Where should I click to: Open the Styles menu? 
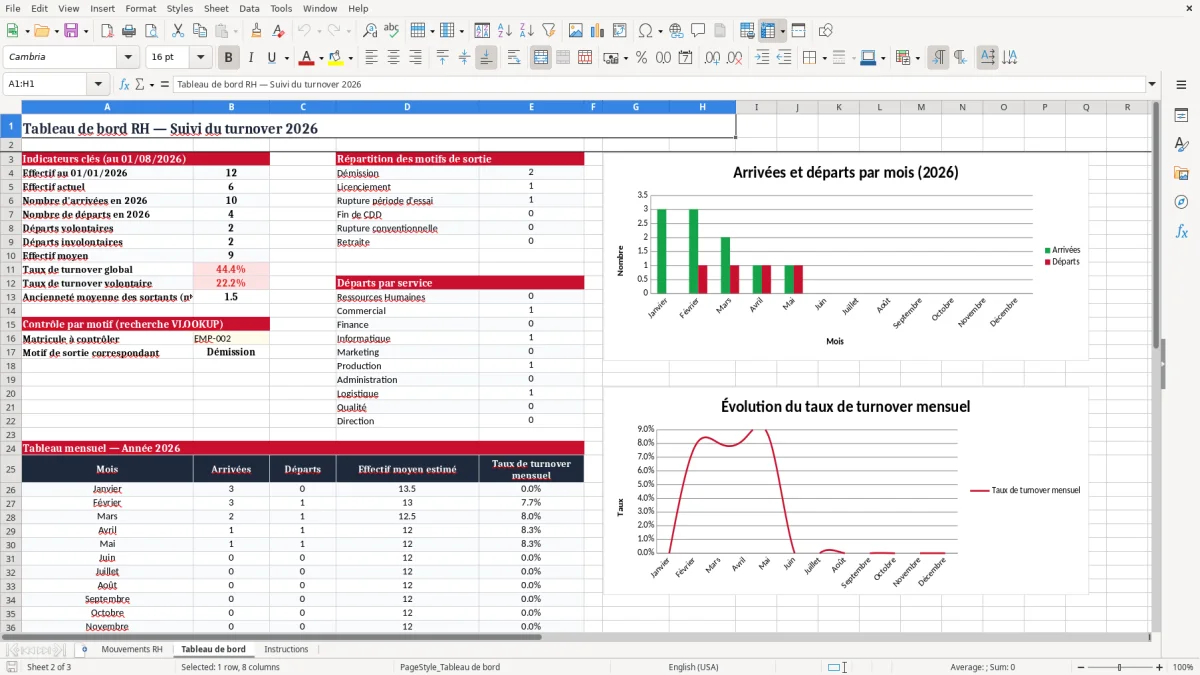[x=180, y=8]
